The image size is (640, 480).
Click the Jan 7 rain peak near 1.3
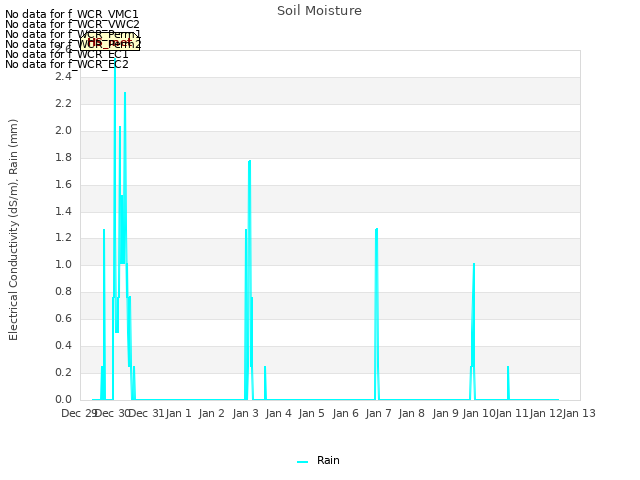click(x=376, y=230)
